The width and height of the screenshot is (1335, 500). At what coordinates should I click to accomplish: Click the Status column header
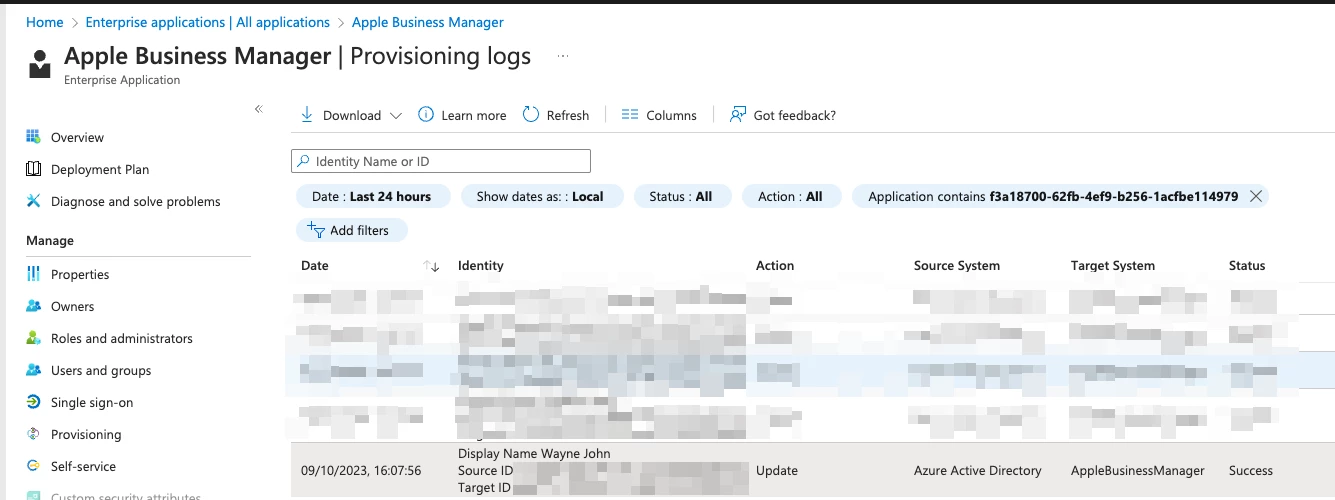pos(1247,266)
